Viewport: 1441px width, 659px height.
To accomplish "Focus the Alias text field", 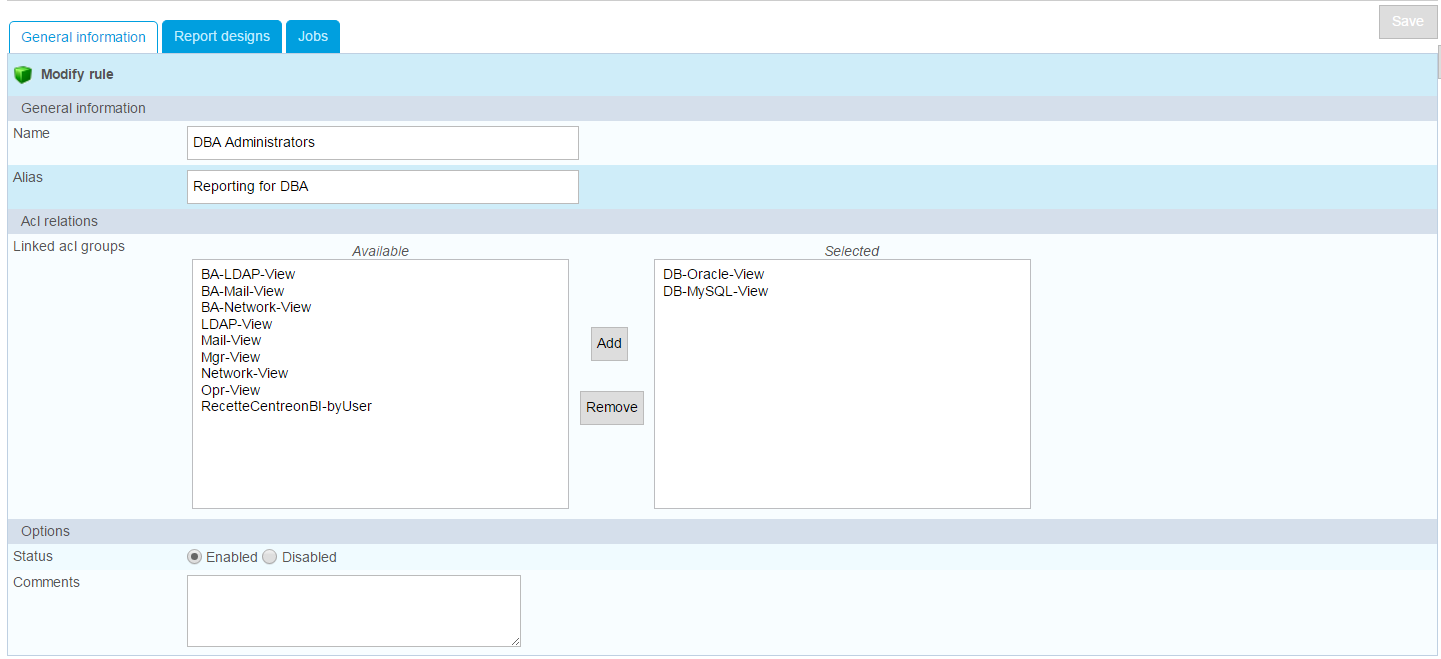I will pos(382,187).
